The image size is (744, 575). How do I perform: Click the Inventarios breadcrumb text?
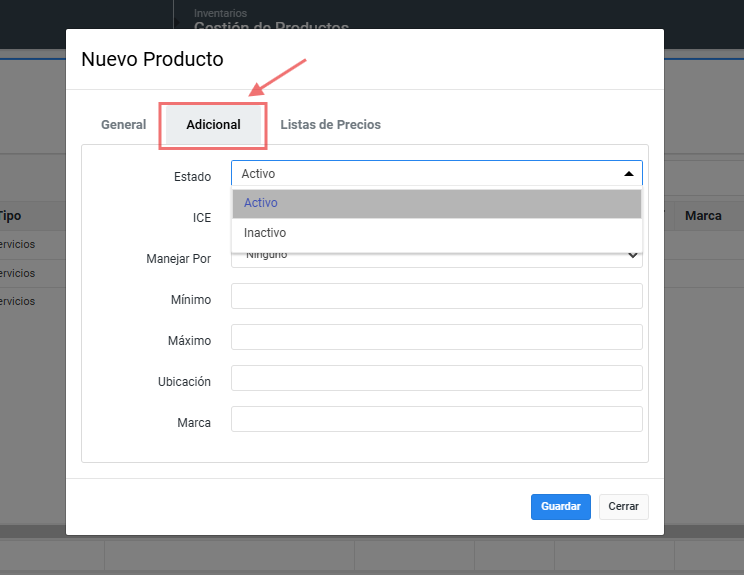tap(220, 13)
